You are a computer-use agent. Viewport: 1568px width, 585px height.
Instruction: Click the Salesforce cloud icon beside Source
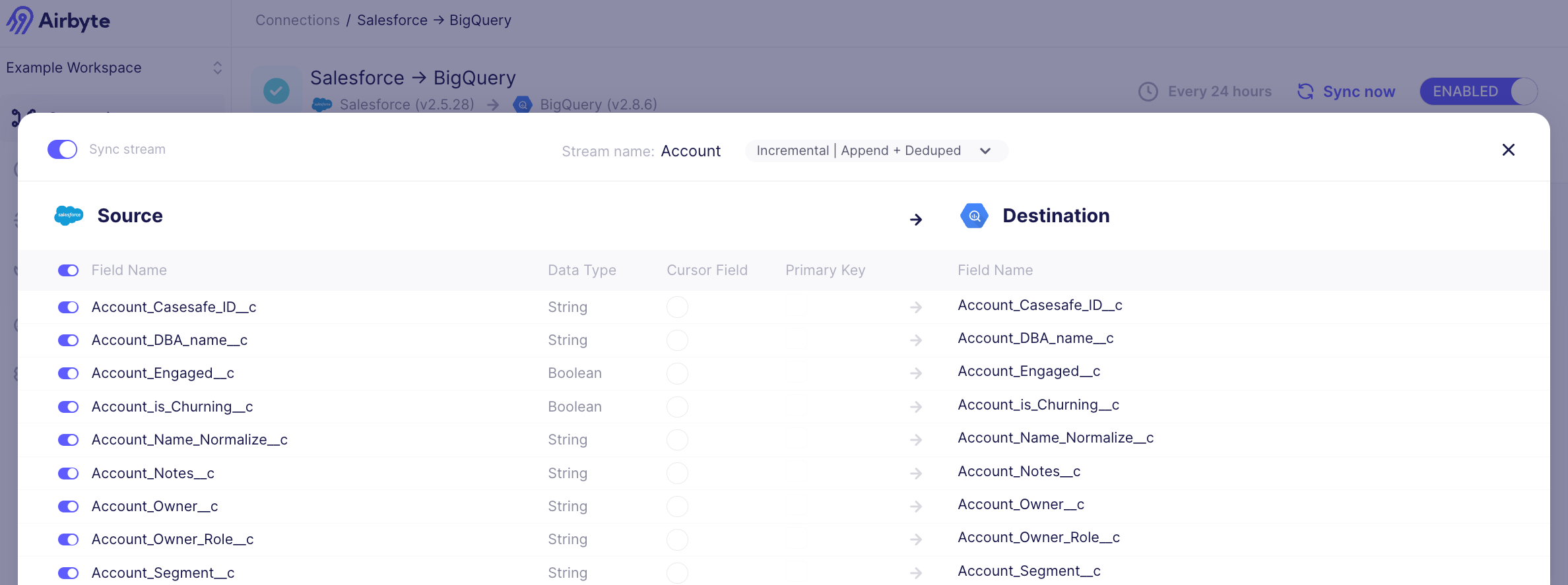(x=69, y=216)
